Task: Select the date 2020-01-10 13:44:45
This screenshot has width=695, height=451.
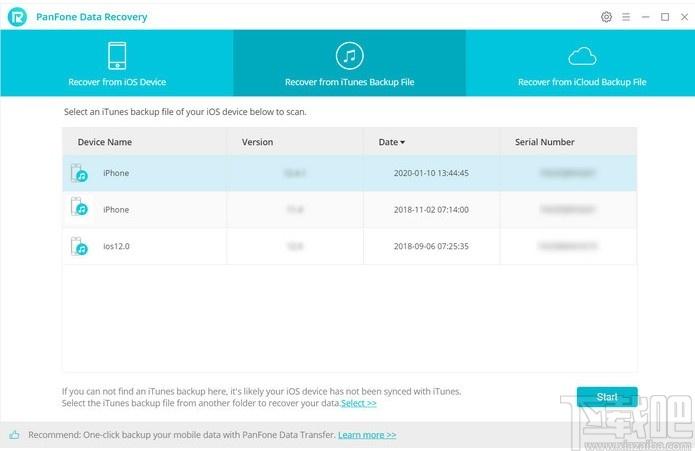Action: (x=431, y=173)
